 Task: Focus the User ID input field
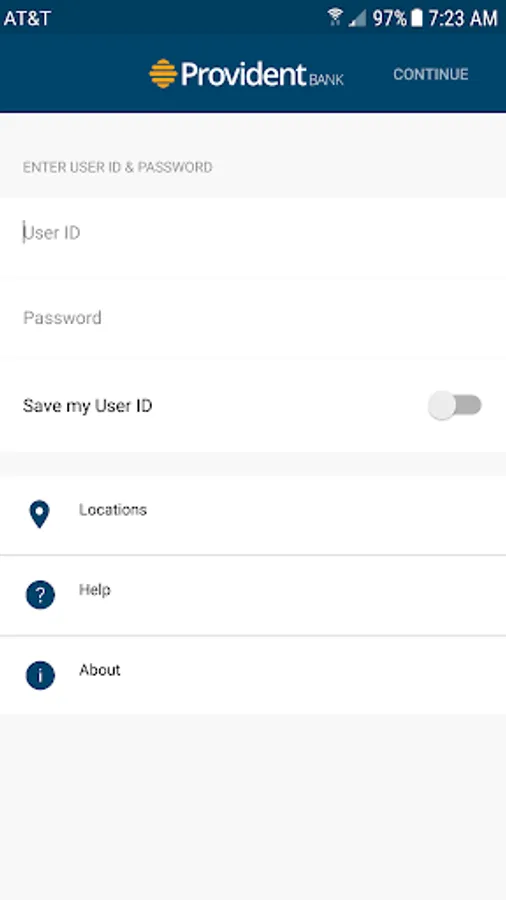(x=253, y=233)
